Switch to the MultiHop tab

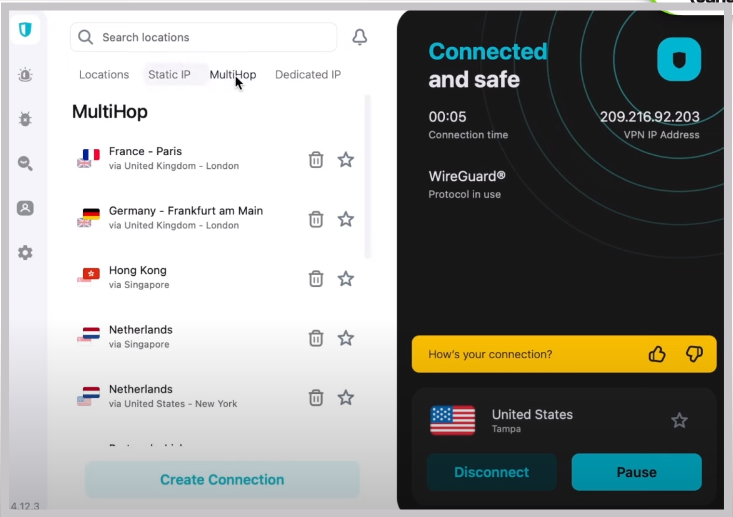click(233, 75)
